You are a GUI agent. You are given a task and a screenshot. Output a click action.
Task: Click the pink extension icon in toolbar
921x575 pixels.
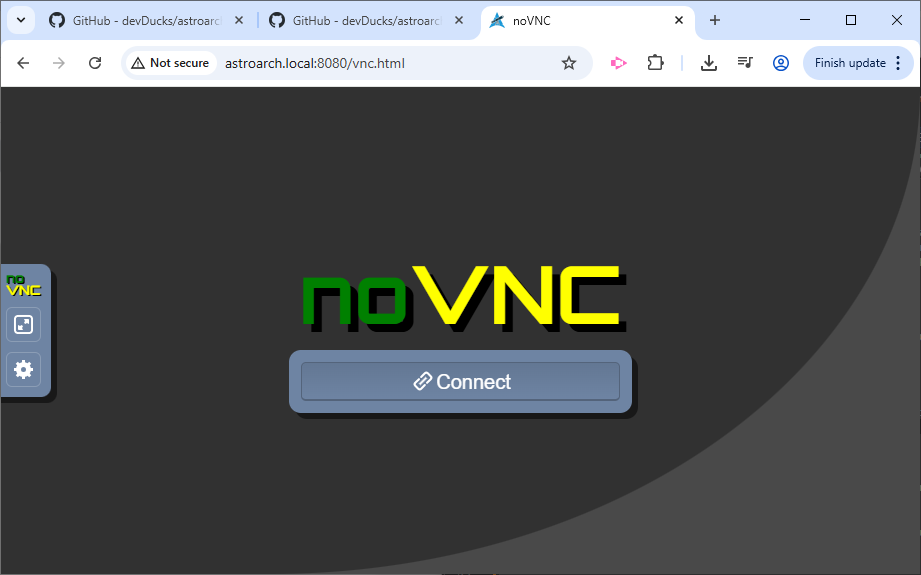point(619,63)
